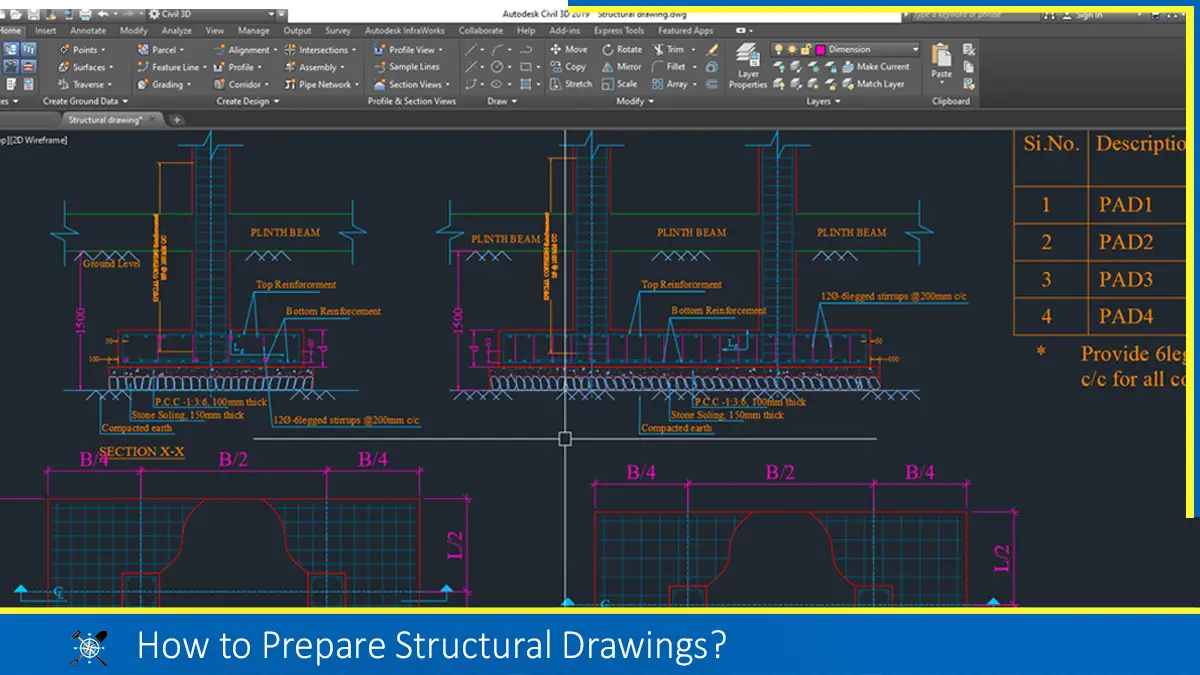Click the Paste button
The width and height of the screenshot is (1200, 675).
coord(941,62)
